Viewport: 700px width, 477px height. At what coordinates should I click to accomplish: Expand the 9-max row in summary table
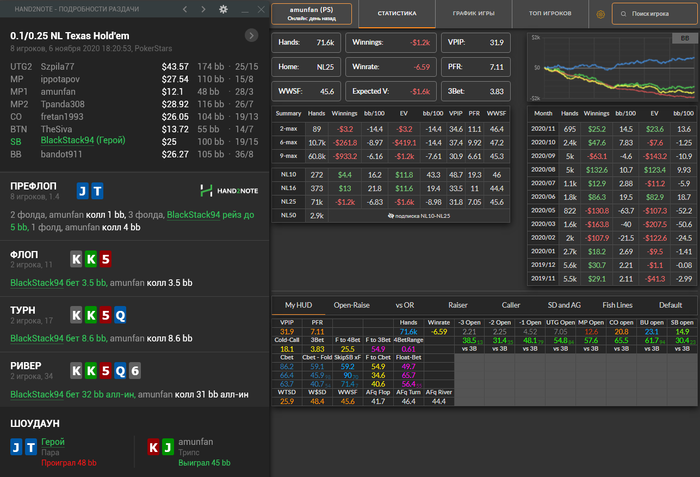pos(288,156)
